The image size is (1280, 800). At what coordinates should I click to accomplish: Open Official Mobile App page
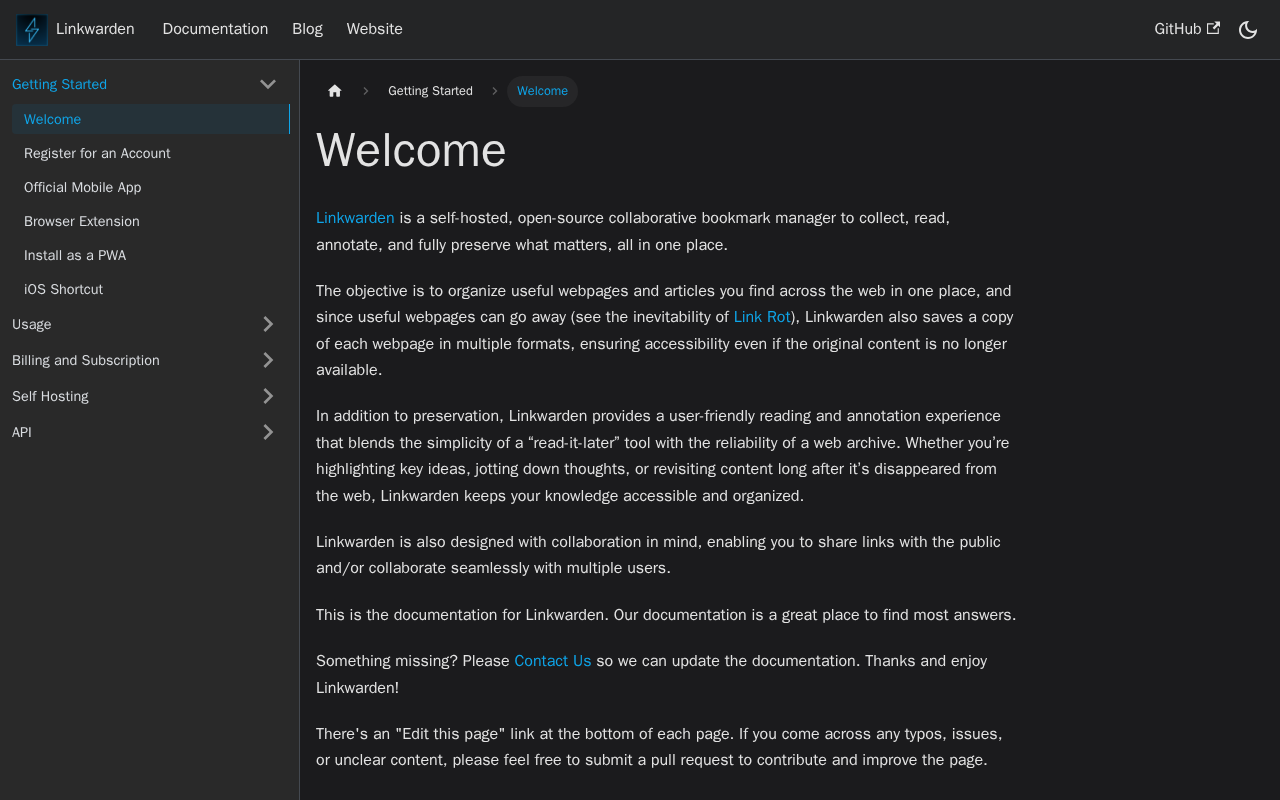click(x=83, y=187)
